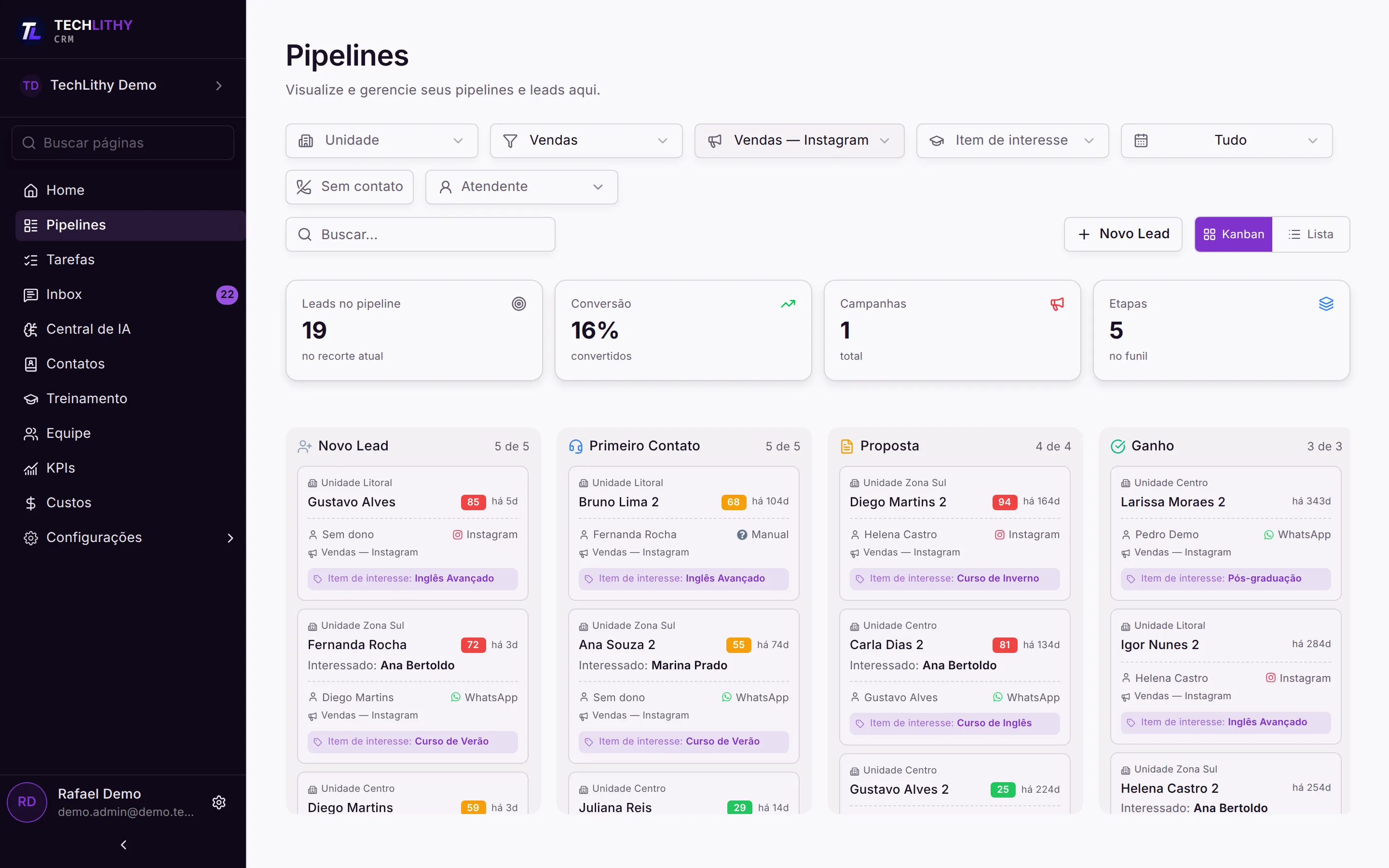Image resolution: width=1389 pixels, height=868 pixels.
Task: Switch to Kanban view
Action: coord(1233,234)
